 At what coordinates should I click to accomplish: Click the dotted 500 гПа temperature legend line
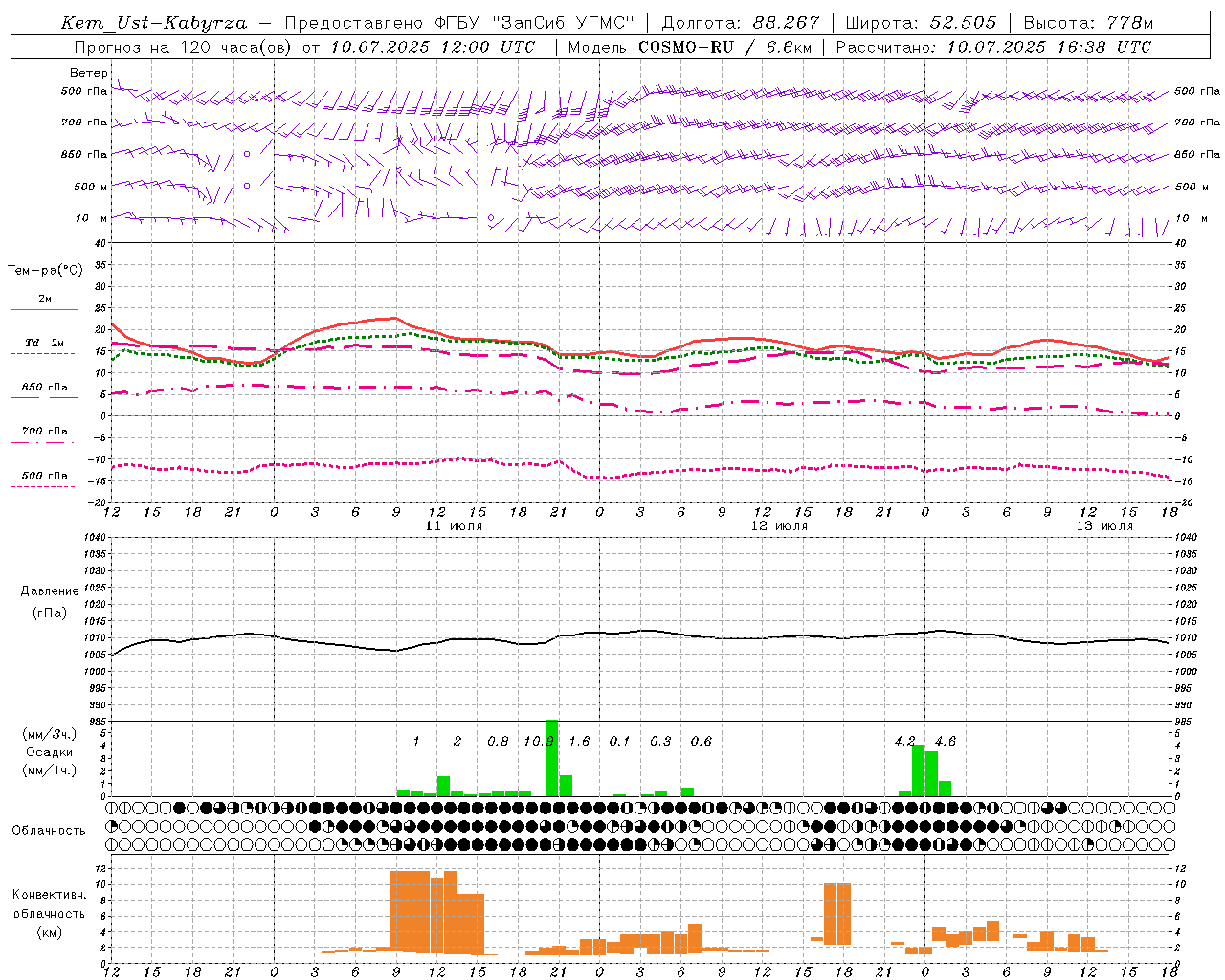(x=43, y=486)
